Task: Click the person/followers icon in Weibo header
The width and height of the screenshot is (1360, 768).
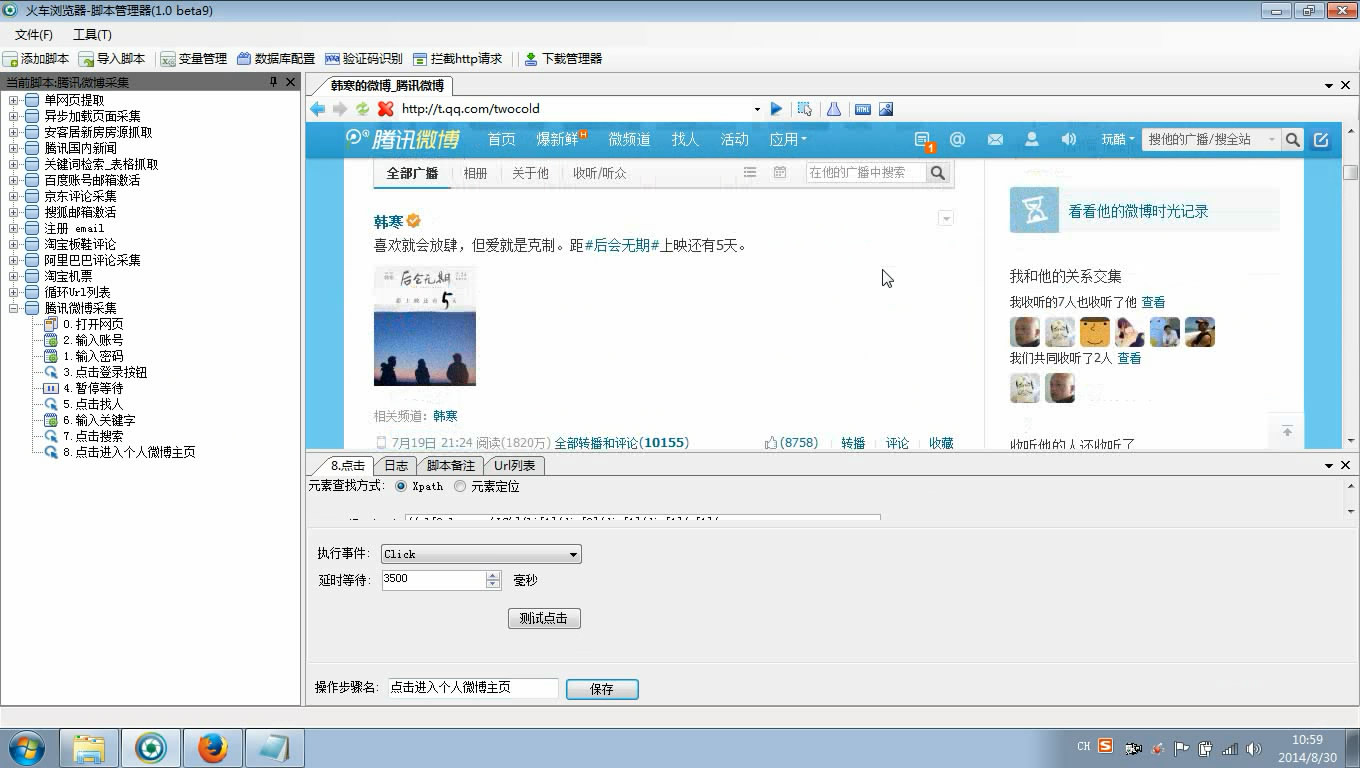Action: tap(1032, 140)
